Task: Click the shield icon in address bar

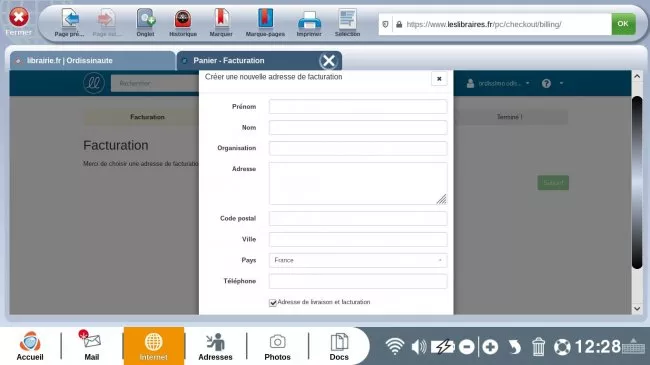Action: [x=386, y=24]
